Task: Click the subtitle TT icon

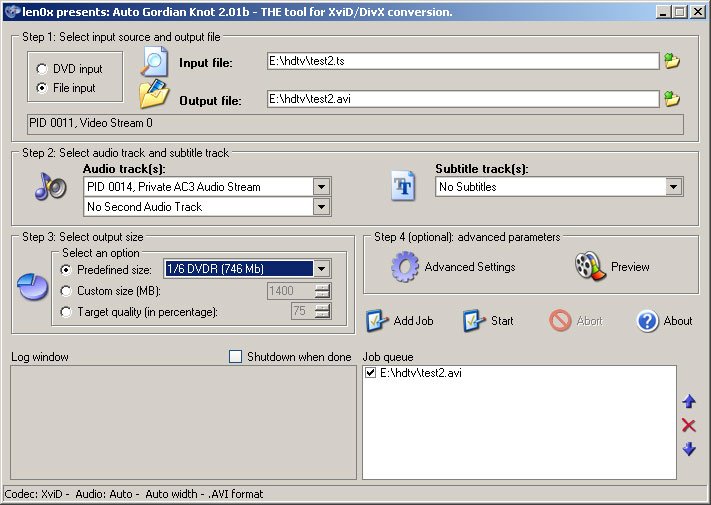Action: point(403,186)
